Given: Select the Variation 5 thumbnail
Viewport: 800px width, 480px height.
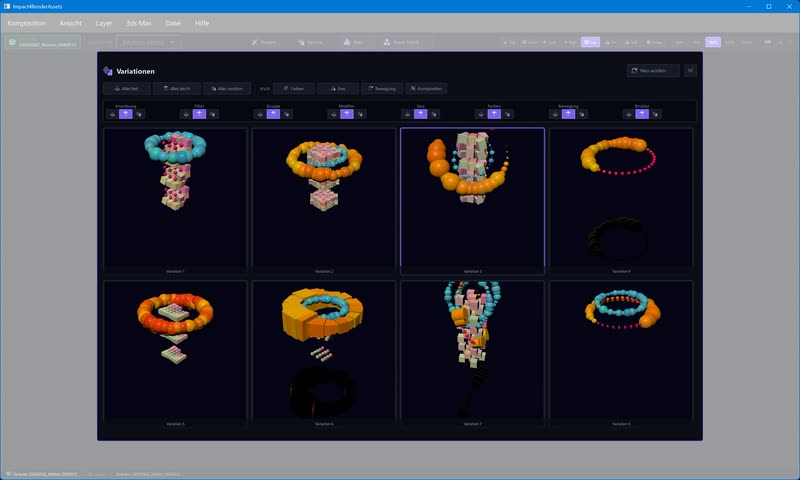Looking at the screenshot, I should pyautogui.click(x=175, y=353).
